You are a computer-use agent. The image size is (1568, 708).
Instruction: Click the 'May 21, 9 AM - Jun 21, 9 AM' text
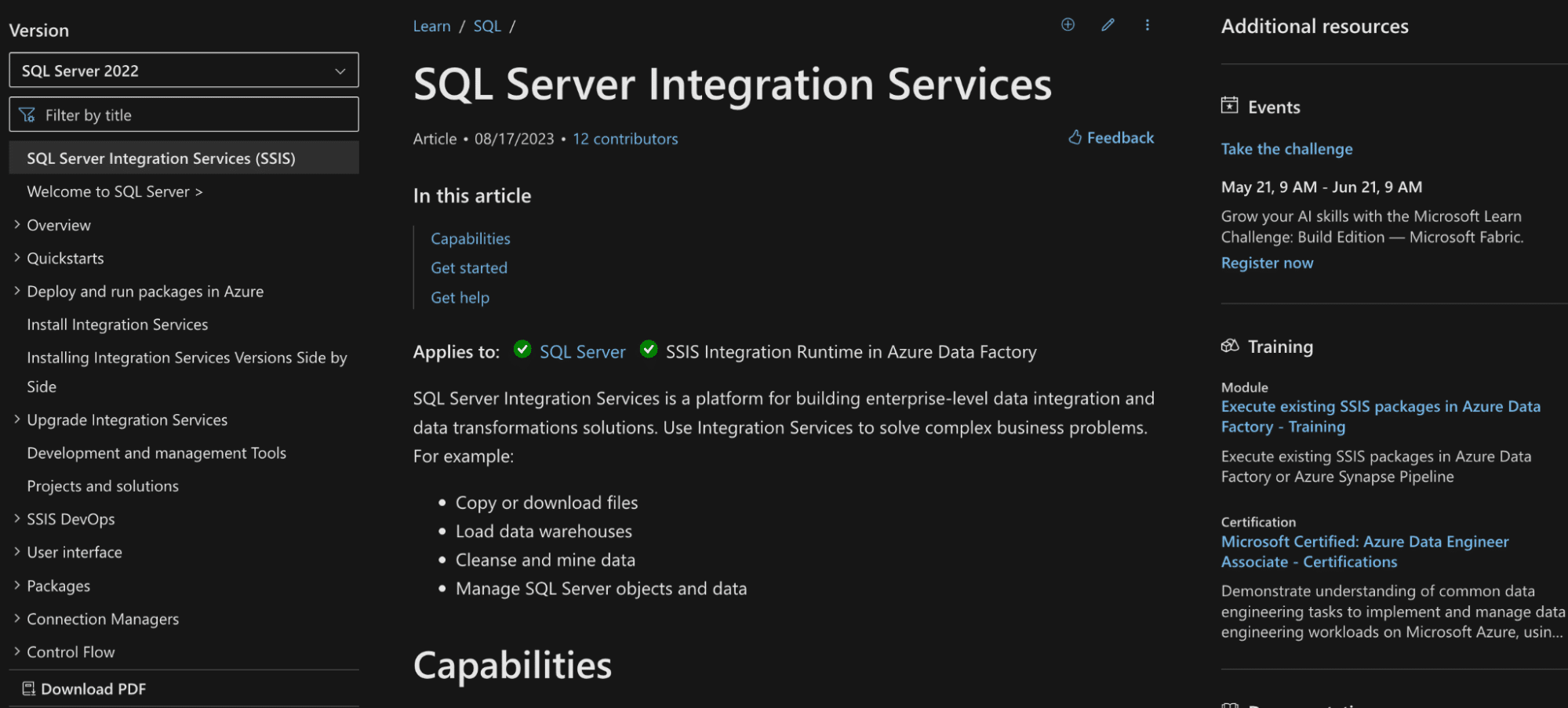pyautogui.click(x=1322, y=187)
